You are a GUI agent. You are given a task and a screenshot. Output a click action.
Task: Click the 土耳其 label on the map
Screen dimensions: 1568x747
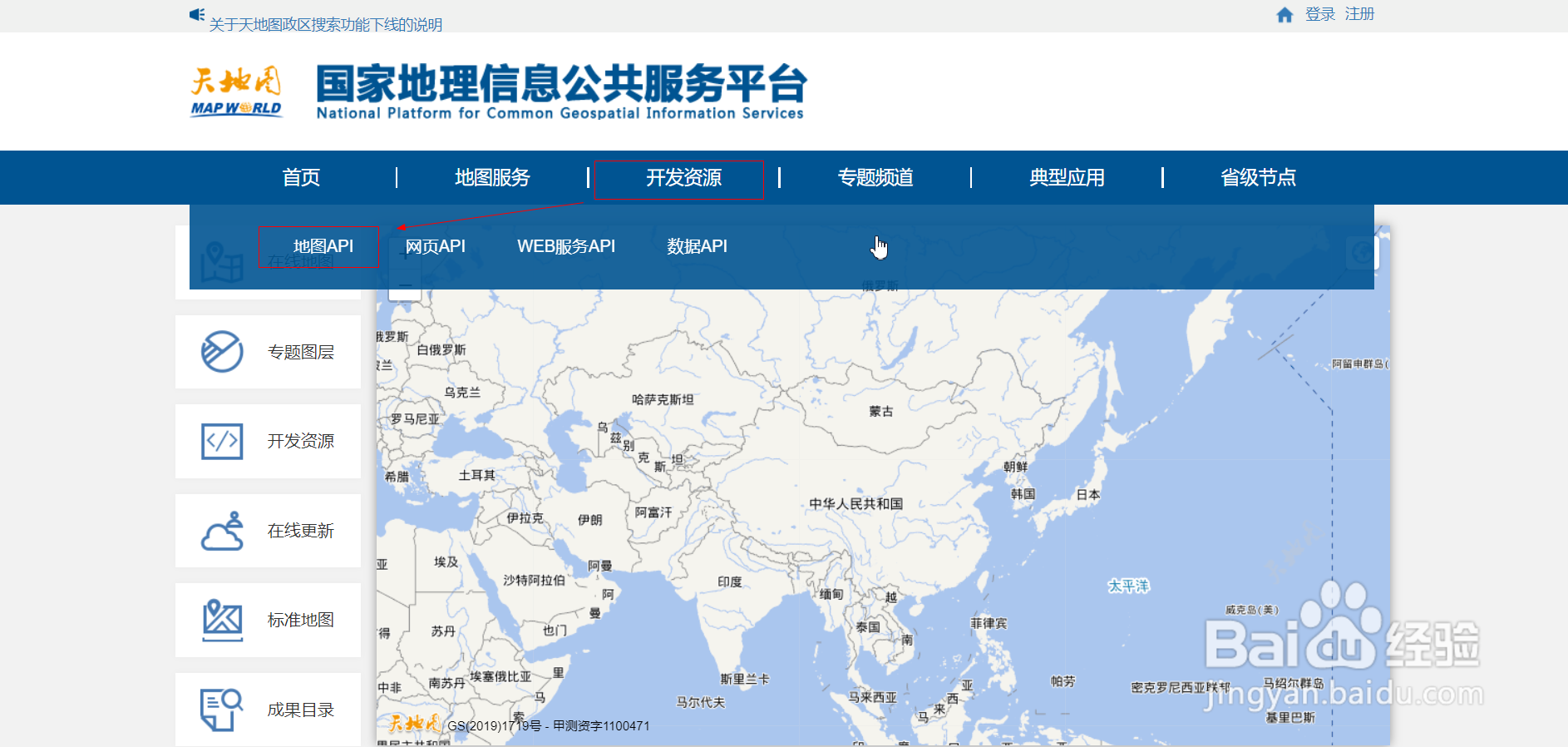tap(477, 475)
